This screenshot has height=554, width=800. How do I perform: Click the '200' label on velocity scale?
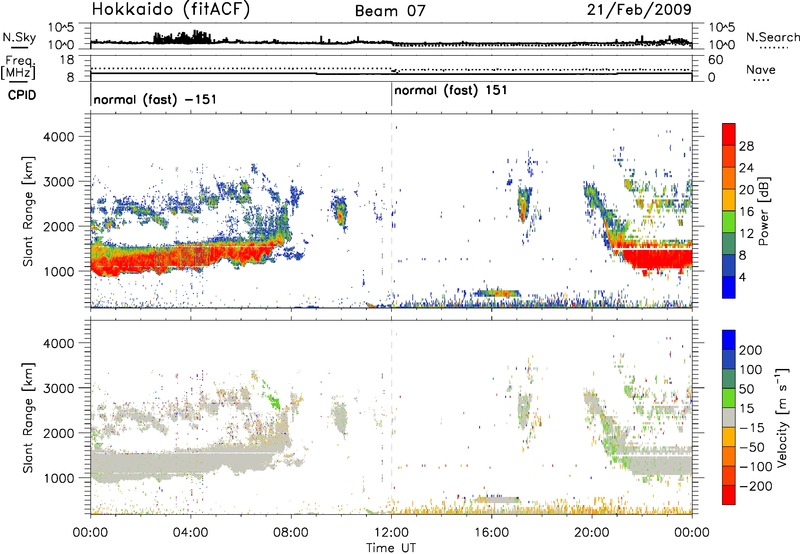[751, 350]
